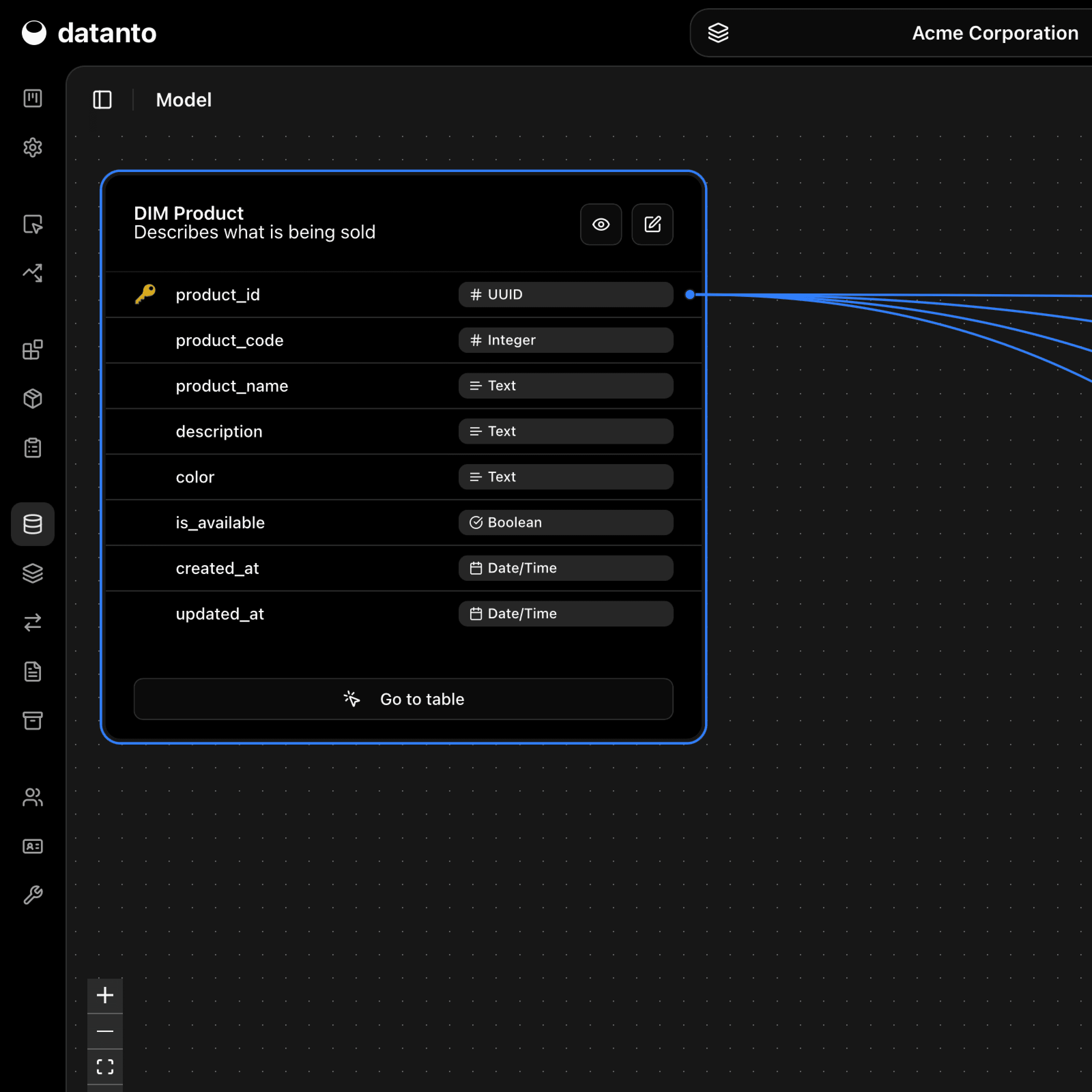Click the product_id connection dot

coord(690,294)
